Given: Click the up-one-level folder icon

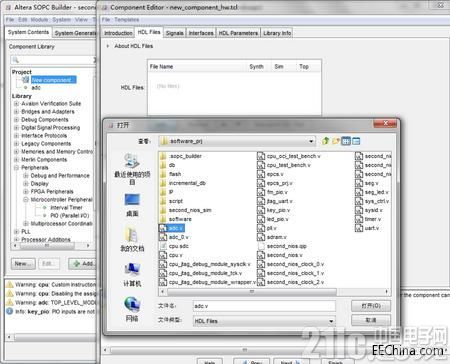Looking at the screenshot, I should [326, 141].
